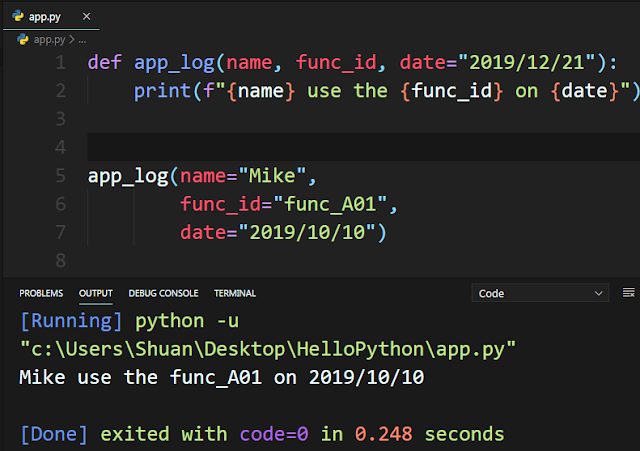Click the code=0 exit status text
640x451 pixels.
coord(274,434)
